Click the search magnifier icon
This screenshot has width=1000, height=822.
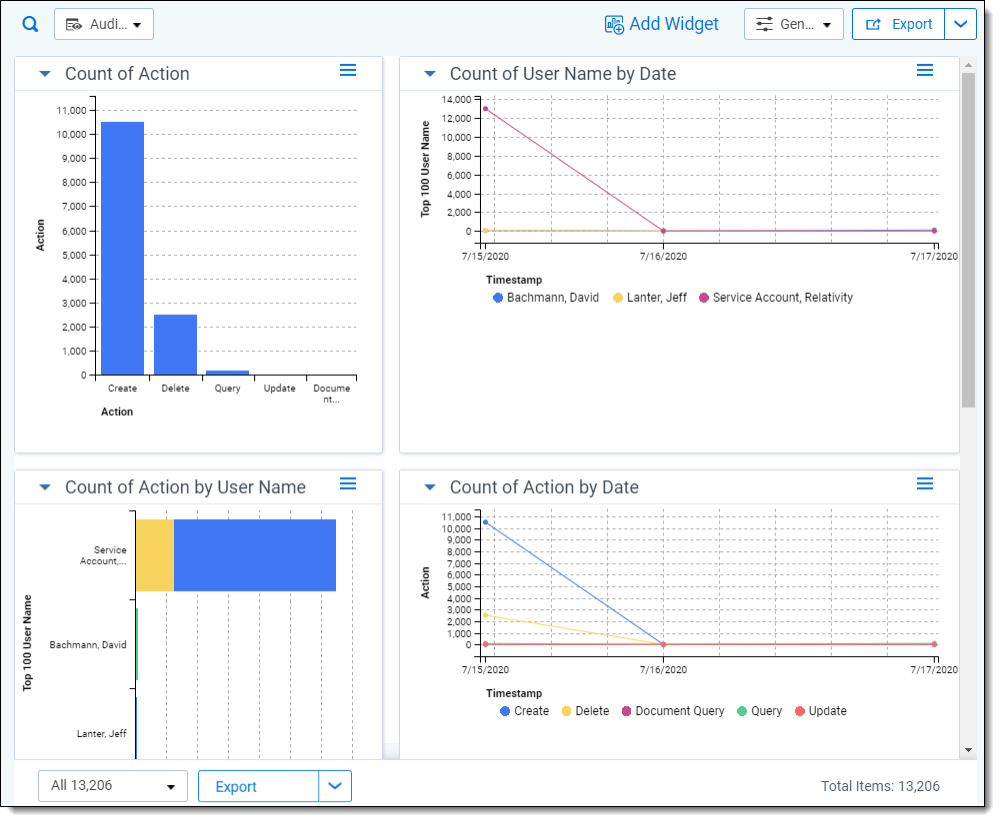click(x=30, y=24)
